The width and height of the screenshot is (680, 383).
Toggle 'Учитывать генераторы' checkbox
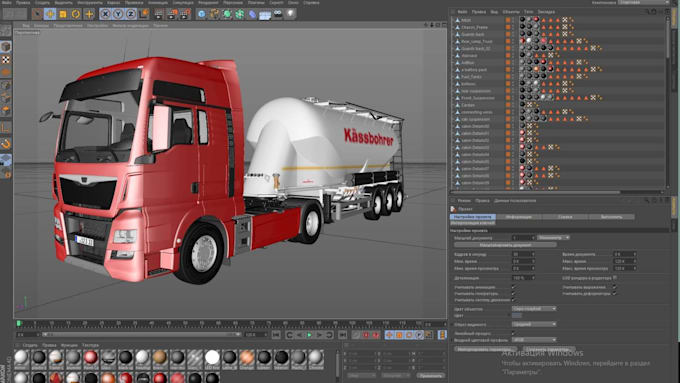pos(513,294)
